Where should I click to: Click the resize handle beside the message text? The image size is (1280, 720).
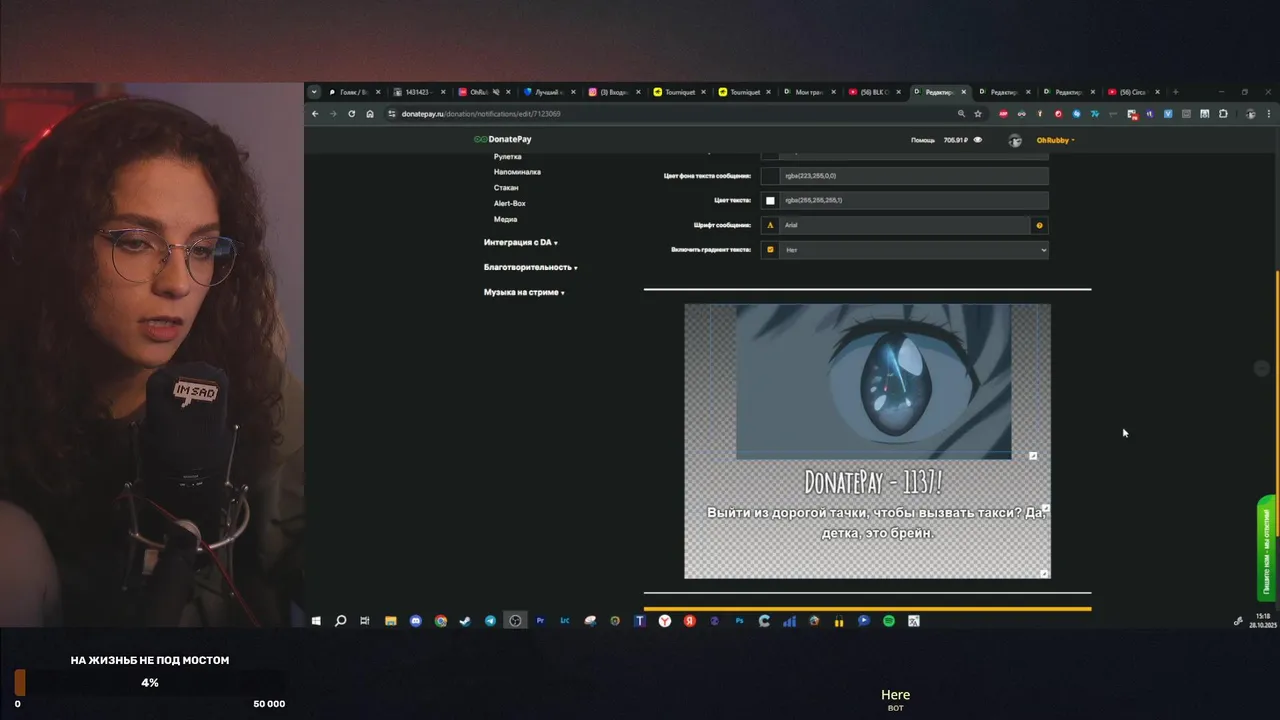1046,508
